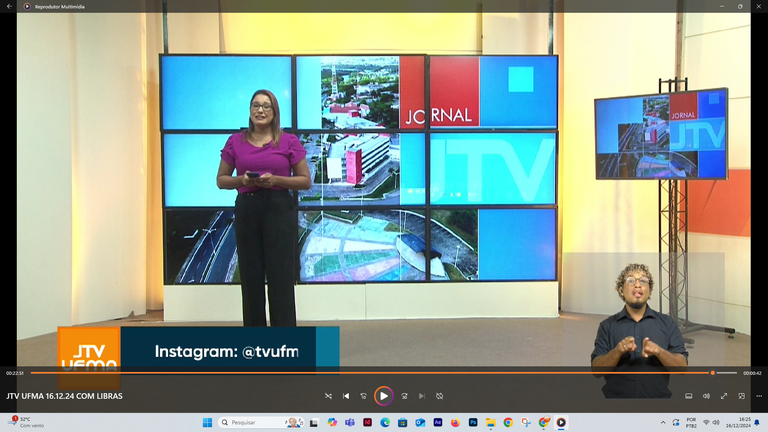
Task: Open more options ellipsis menu
Action: pyautogui.click(x=757, y=396)
